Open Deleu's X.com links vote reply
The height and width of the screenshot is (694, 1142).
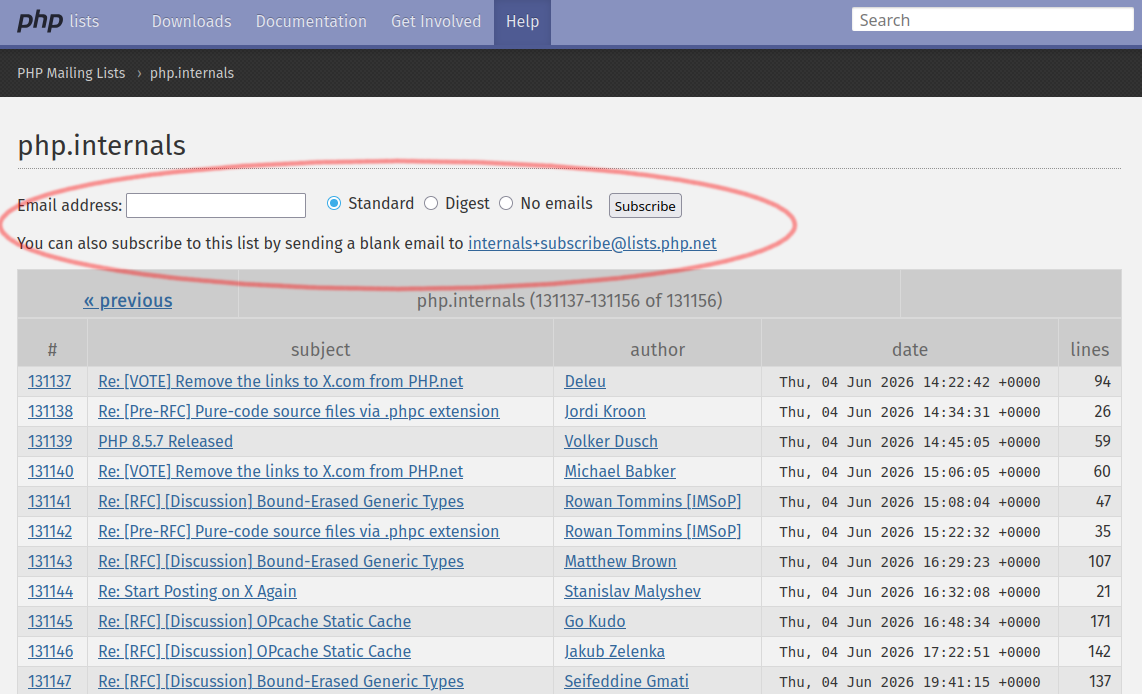(x=280, y=382)
